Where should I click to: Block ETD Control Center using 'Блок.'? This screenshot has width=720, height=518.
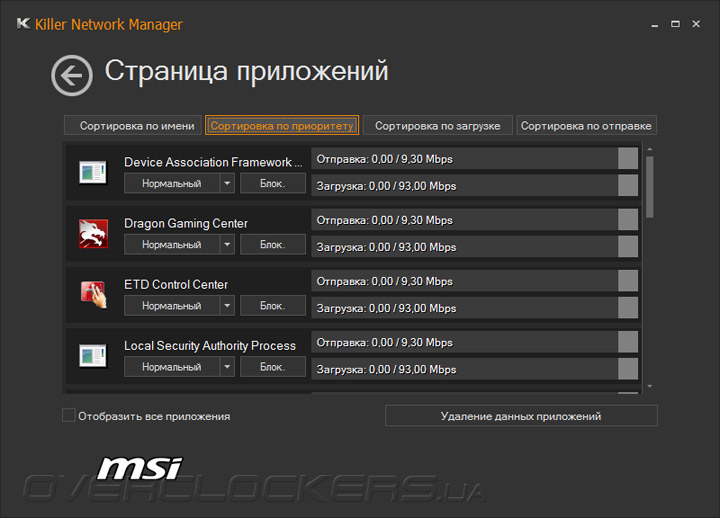coord(273,305)
